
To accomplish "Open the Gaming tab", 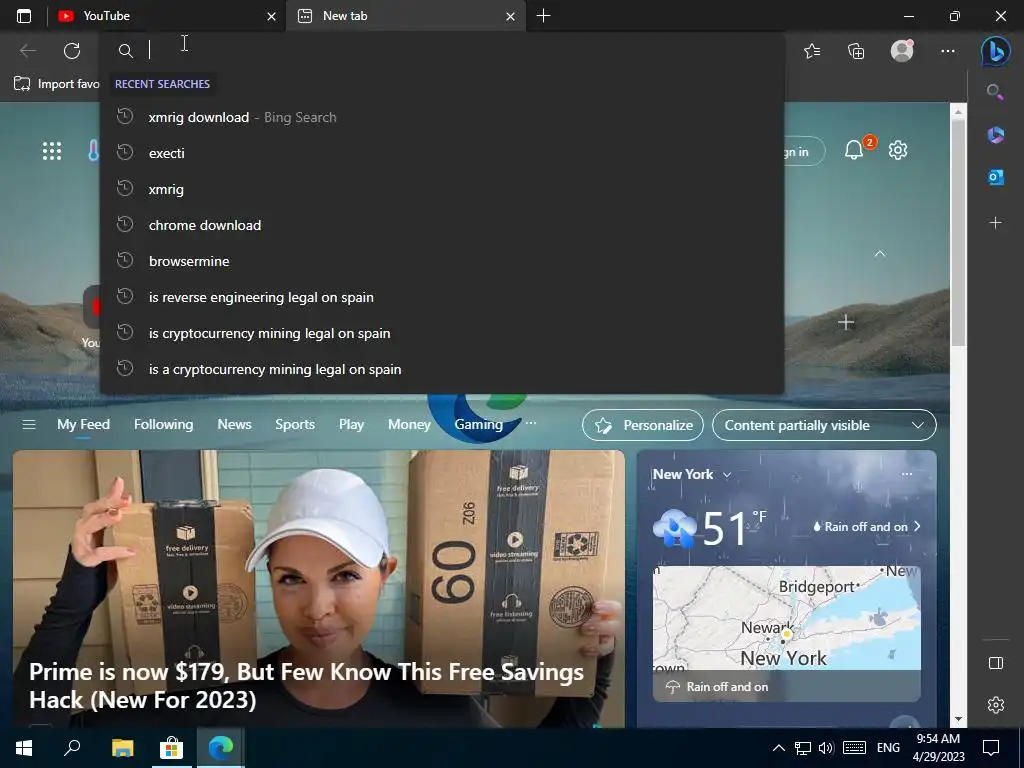I will point(479,424).
